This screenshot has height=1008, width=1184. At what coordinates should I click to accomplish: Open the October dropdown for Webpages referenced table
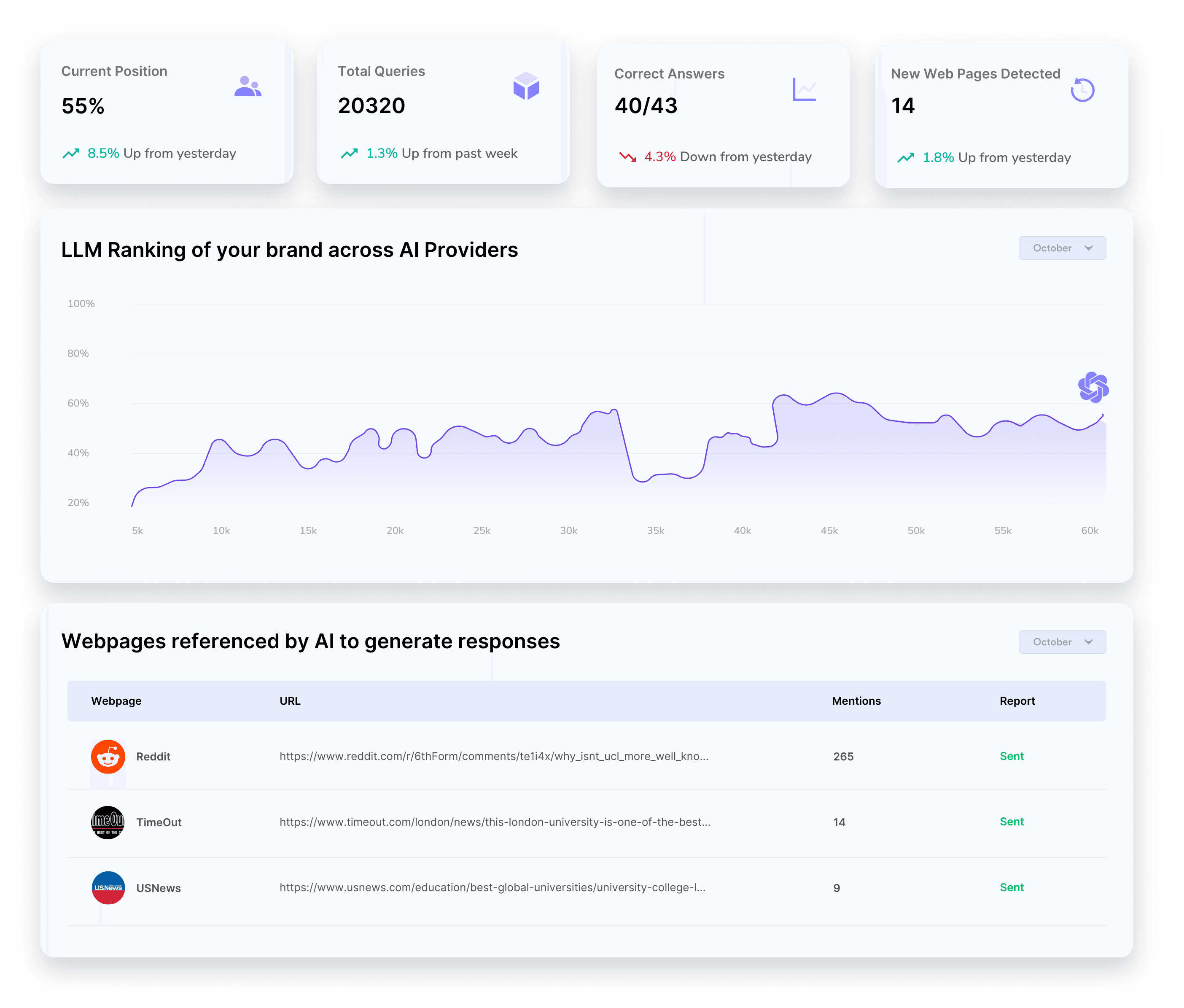(1062, 642)
